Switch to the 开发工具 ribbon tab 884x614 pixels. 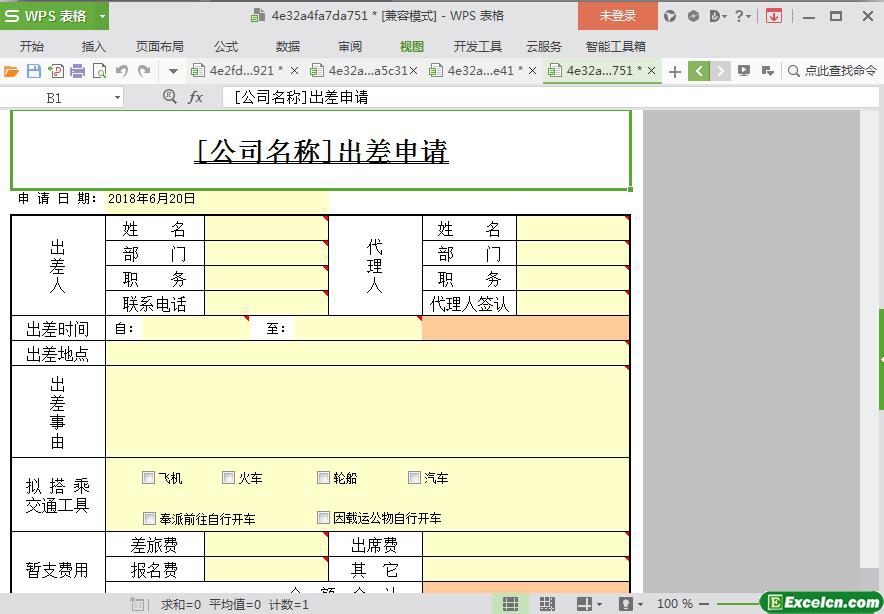tap(478, 46)
